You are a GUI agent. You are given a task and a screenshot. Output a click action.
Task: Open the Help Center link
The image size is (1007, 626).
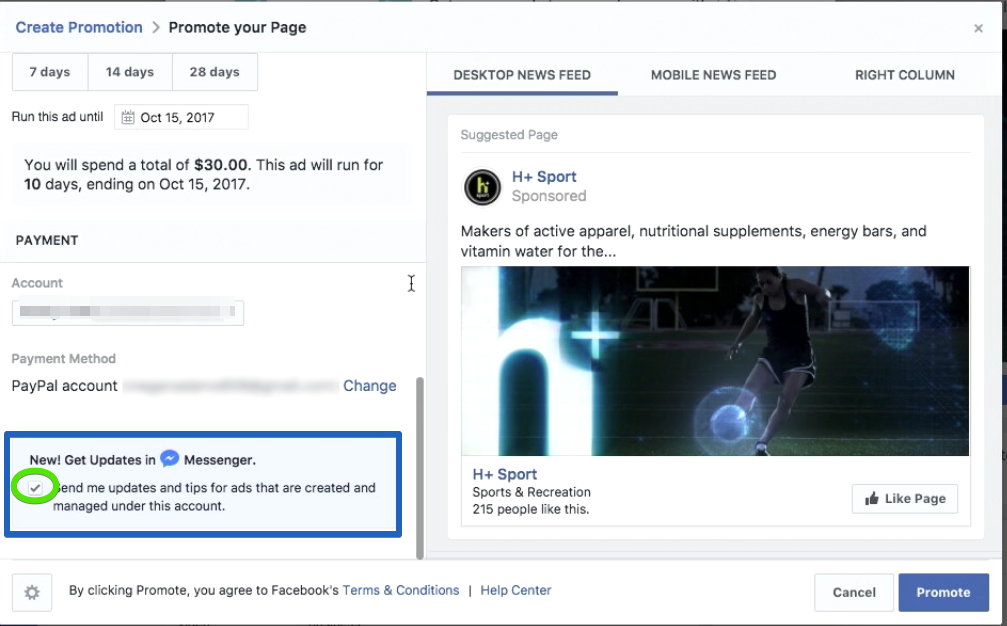(x=516, y=590)
